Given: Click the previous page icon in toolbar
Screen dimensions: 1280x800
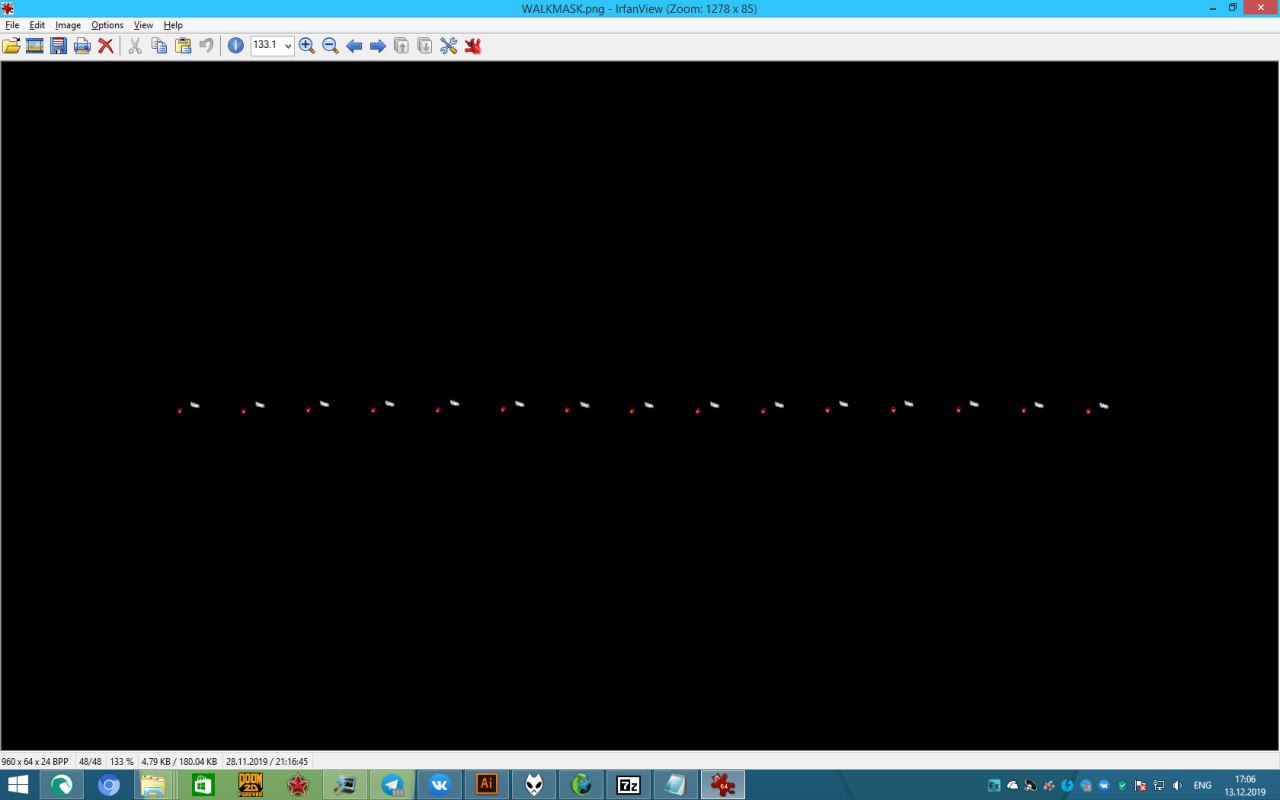Looking at the screenshot, I should (x=401, y=45).
